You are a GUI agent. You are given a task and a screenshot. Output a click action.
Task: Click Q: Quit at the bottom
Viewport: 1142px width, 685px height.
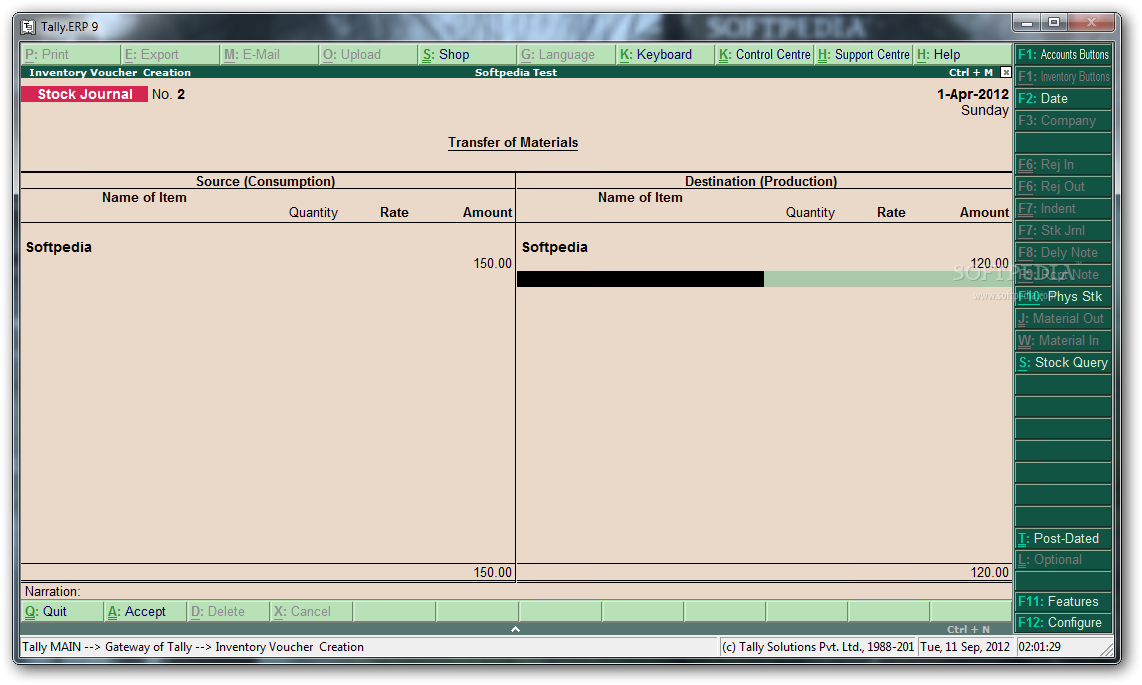tap(63, 611)
